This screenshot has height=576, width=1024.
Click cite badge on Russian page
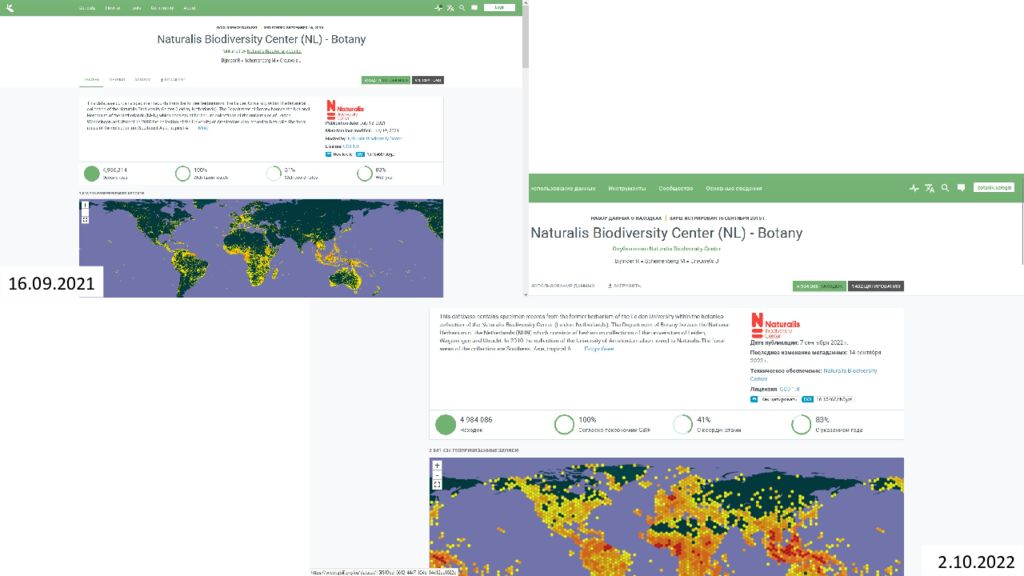(774, 399)
